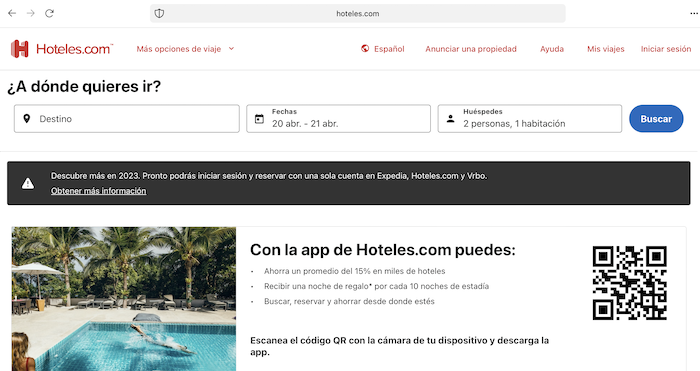Viewport: 700px width, 371px height.
Task: Open Obtener más información link
Action: pyautogui.click(x=98, y=191)
